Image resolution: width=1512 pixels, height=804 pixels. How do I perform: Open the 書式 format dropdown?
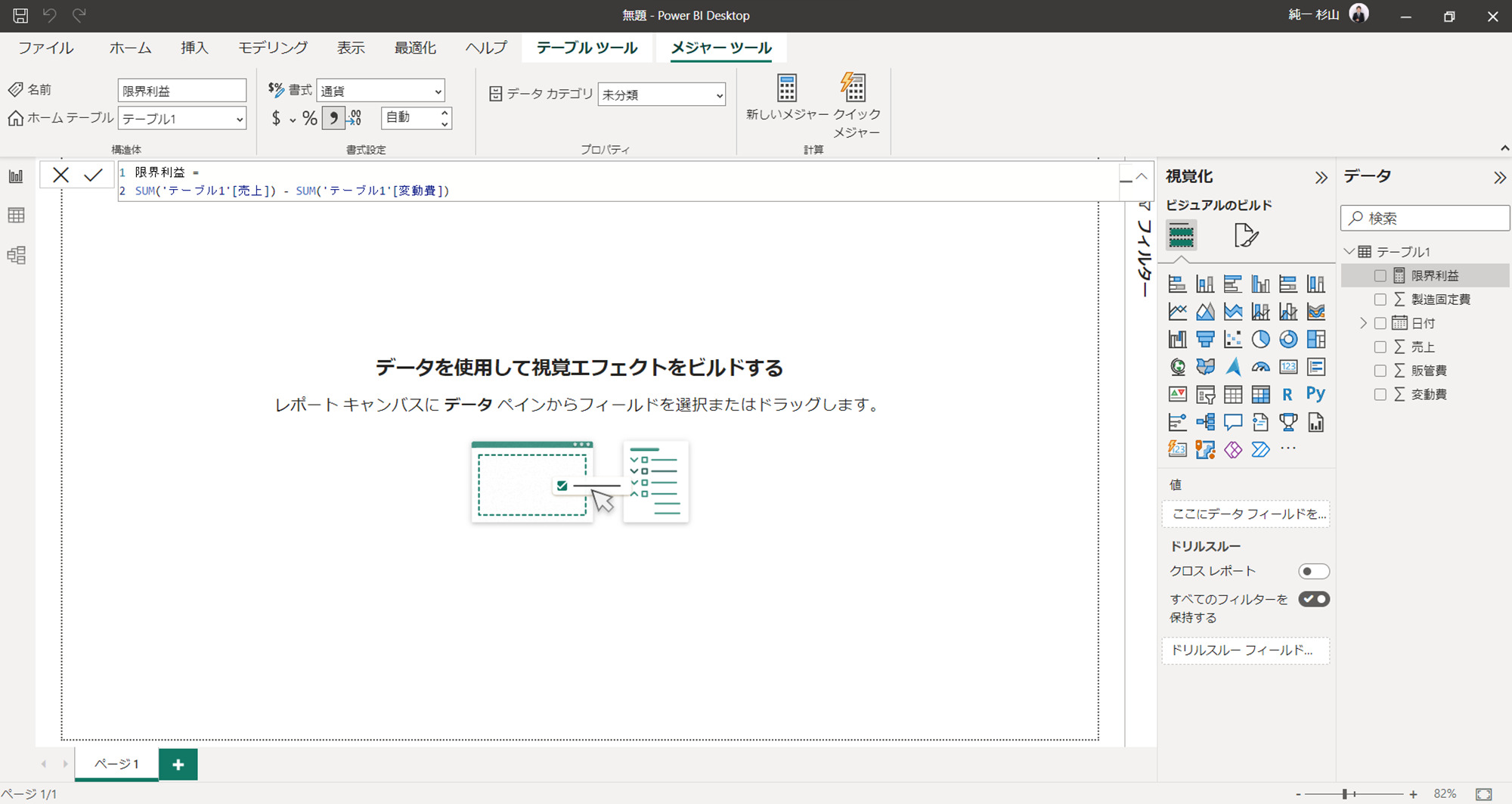[x=380, y=92]
